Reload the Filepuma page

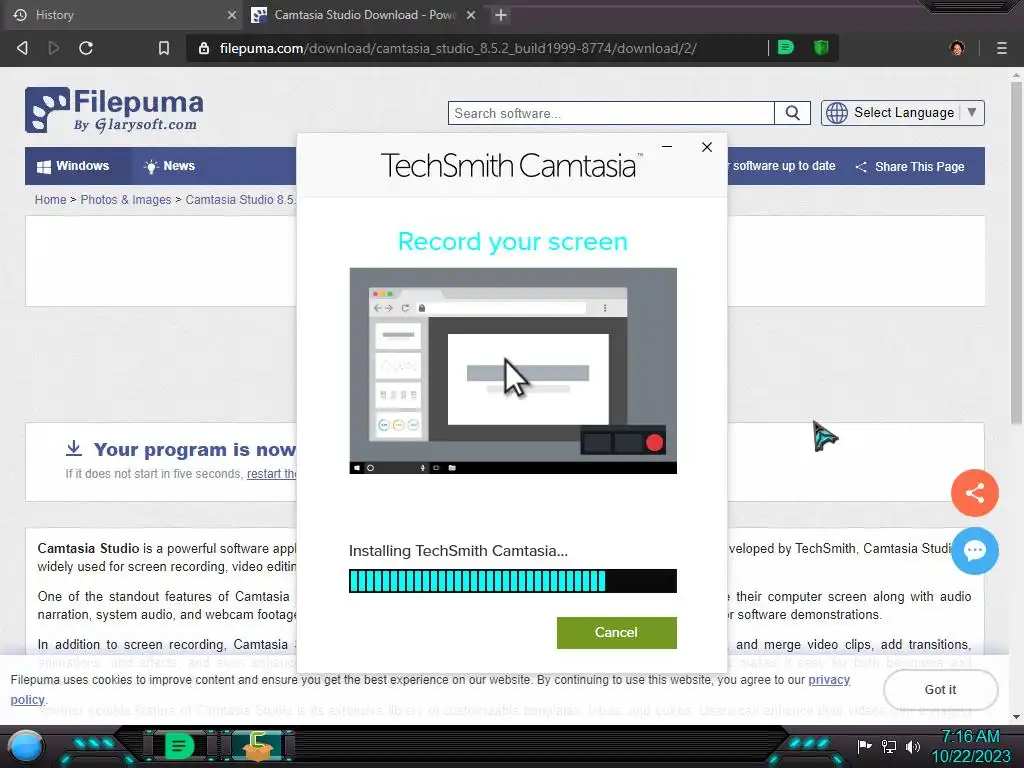(x=86, y=48)
